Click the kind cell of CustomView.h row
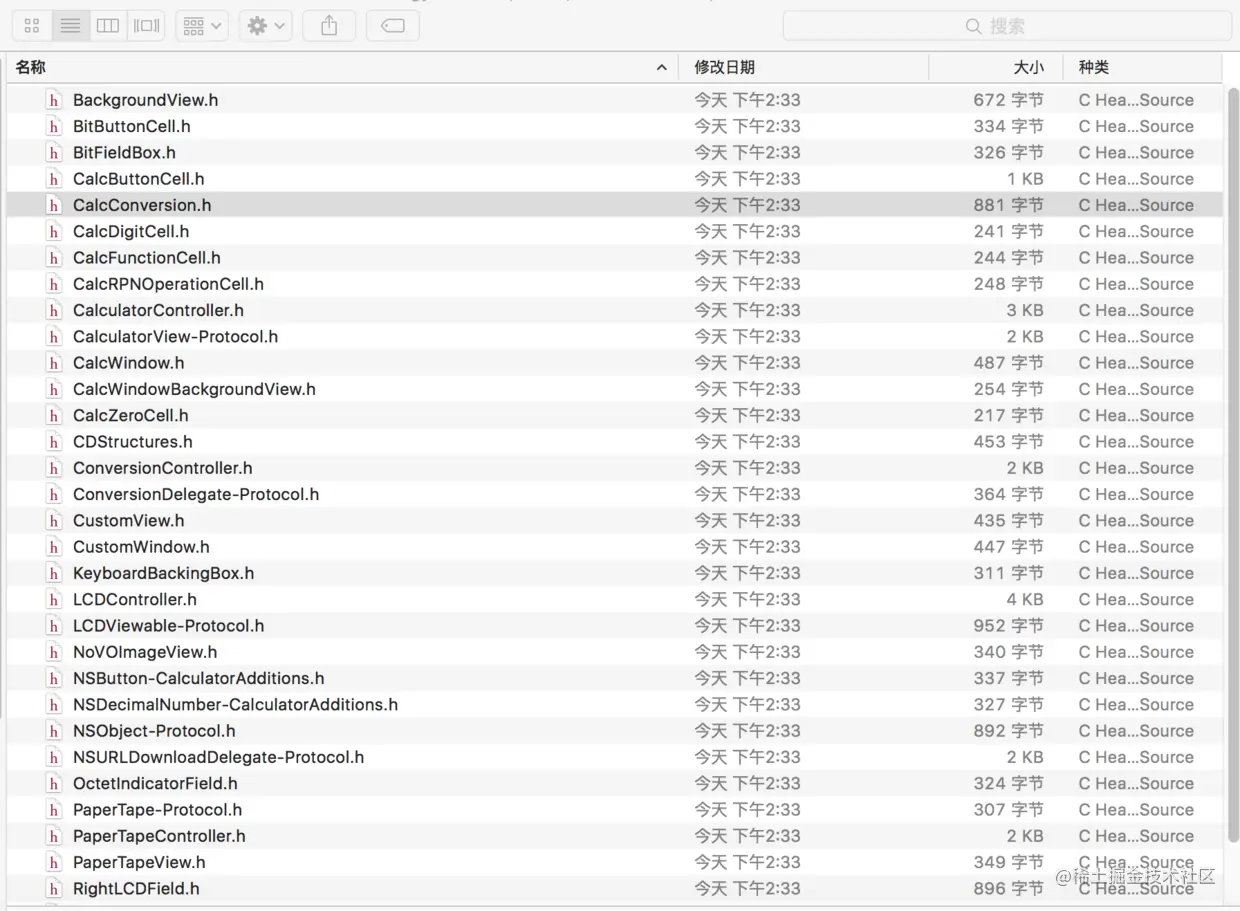The image size is (1240, 911). pyautogui.click(x=1136, y=520)
